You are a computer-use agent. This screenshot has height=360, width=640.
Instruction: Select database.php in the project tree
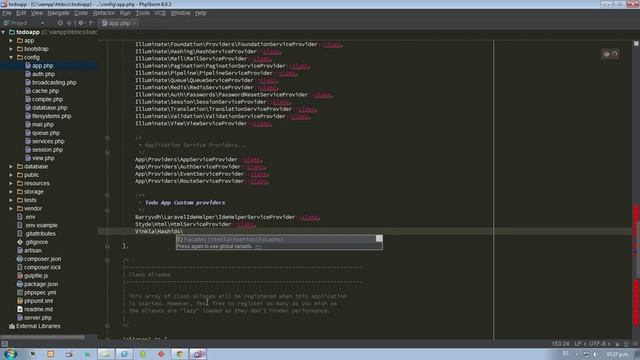click(x=49, y=108)
